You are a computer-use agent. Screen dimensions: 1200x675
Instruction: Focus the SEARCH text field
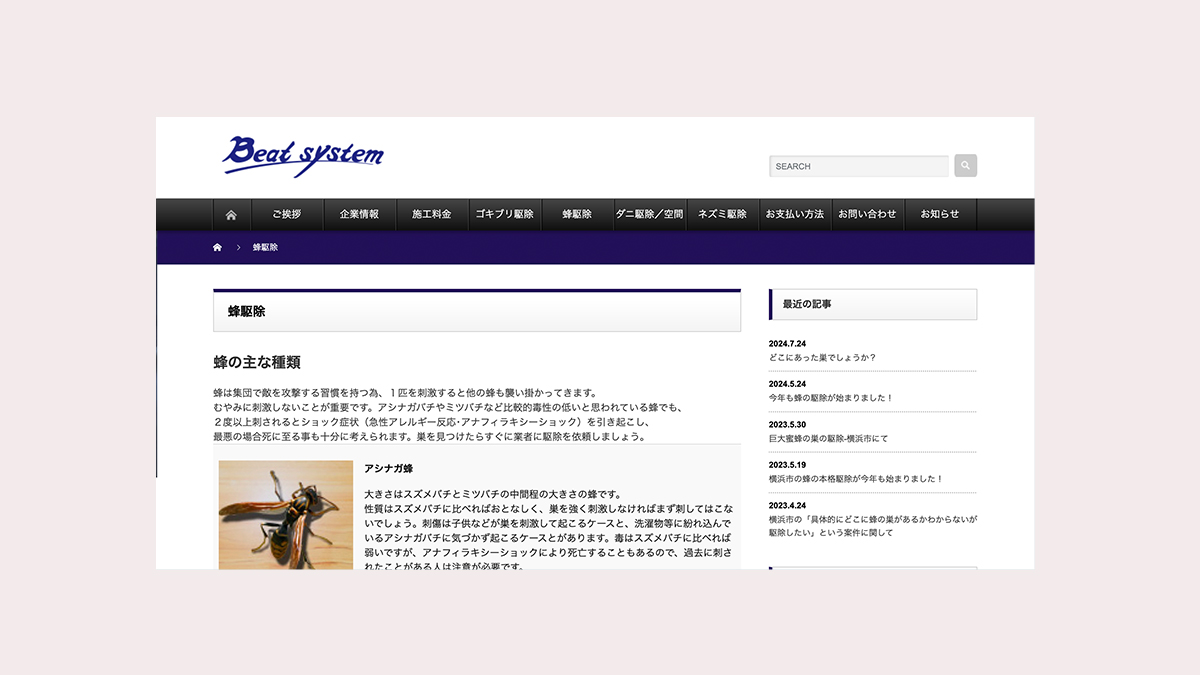coord(858,166)
